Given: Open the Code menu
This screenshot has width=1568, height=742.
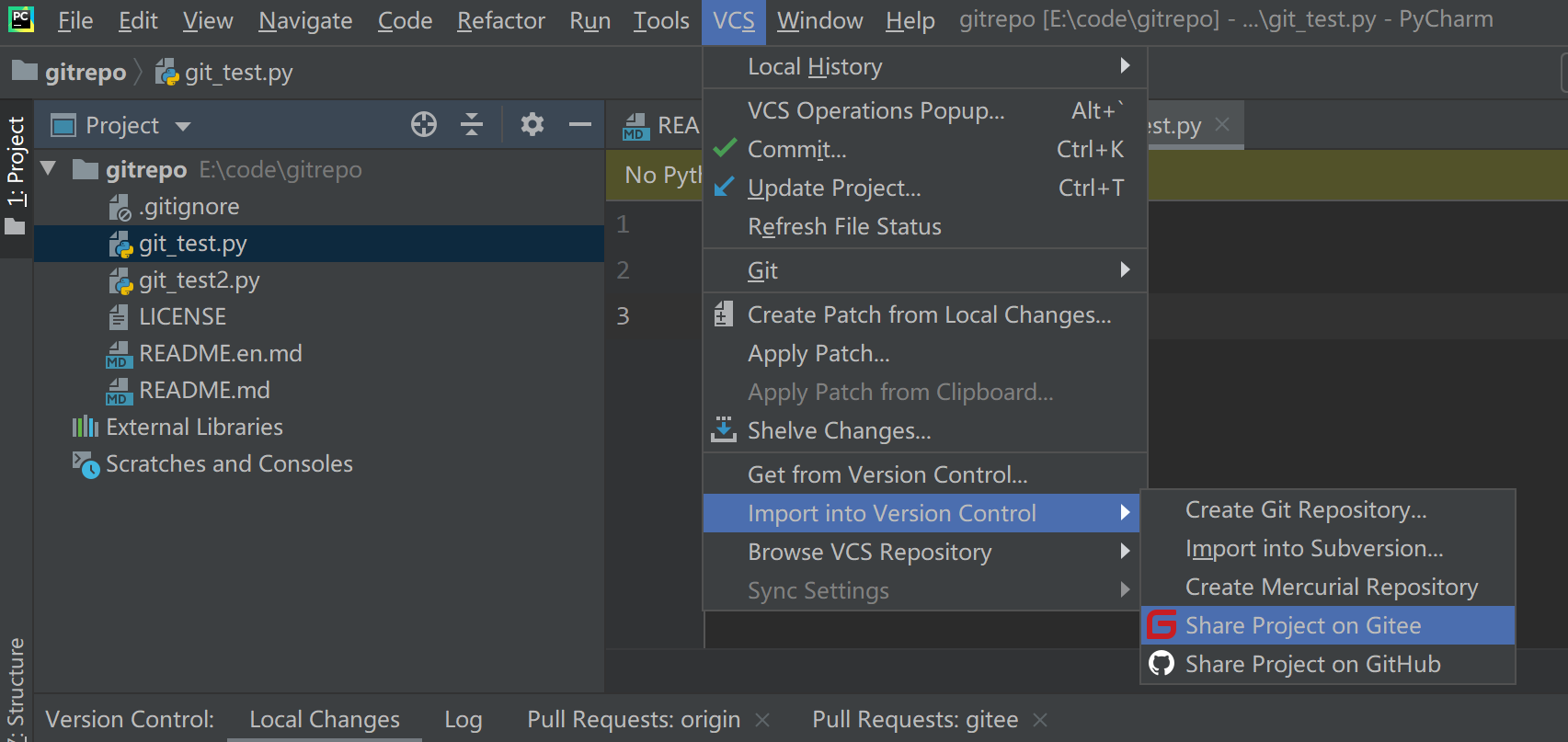Looking at the screenshot, I should [x=405, y=20].
